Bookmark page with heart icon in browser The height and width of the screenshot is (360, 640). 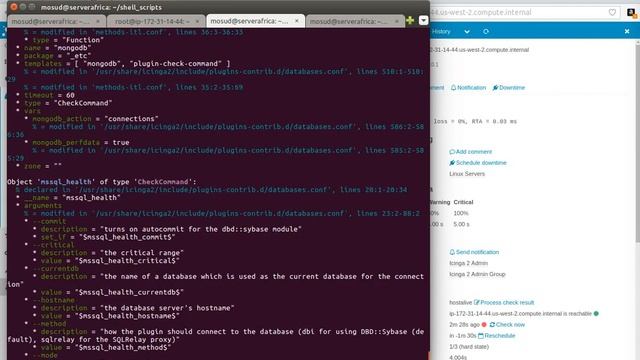612,12
